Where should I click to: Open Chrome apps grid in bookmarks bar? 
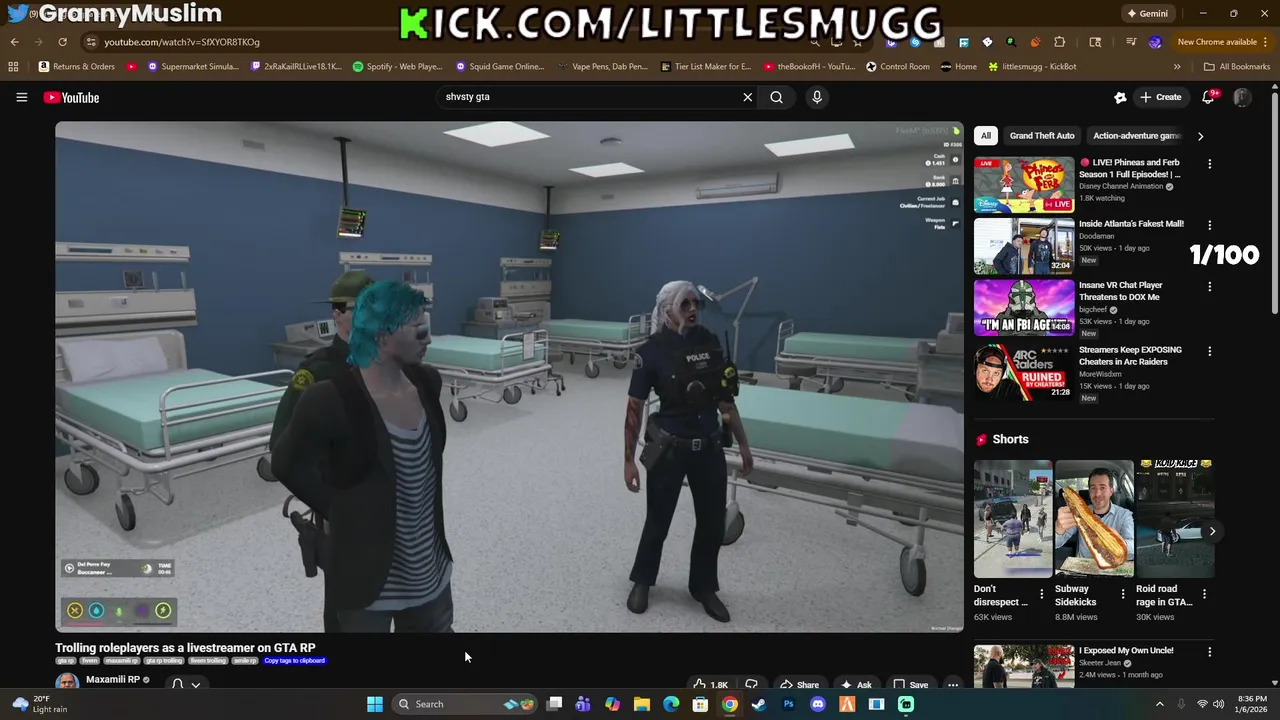(x=13, y=67)
